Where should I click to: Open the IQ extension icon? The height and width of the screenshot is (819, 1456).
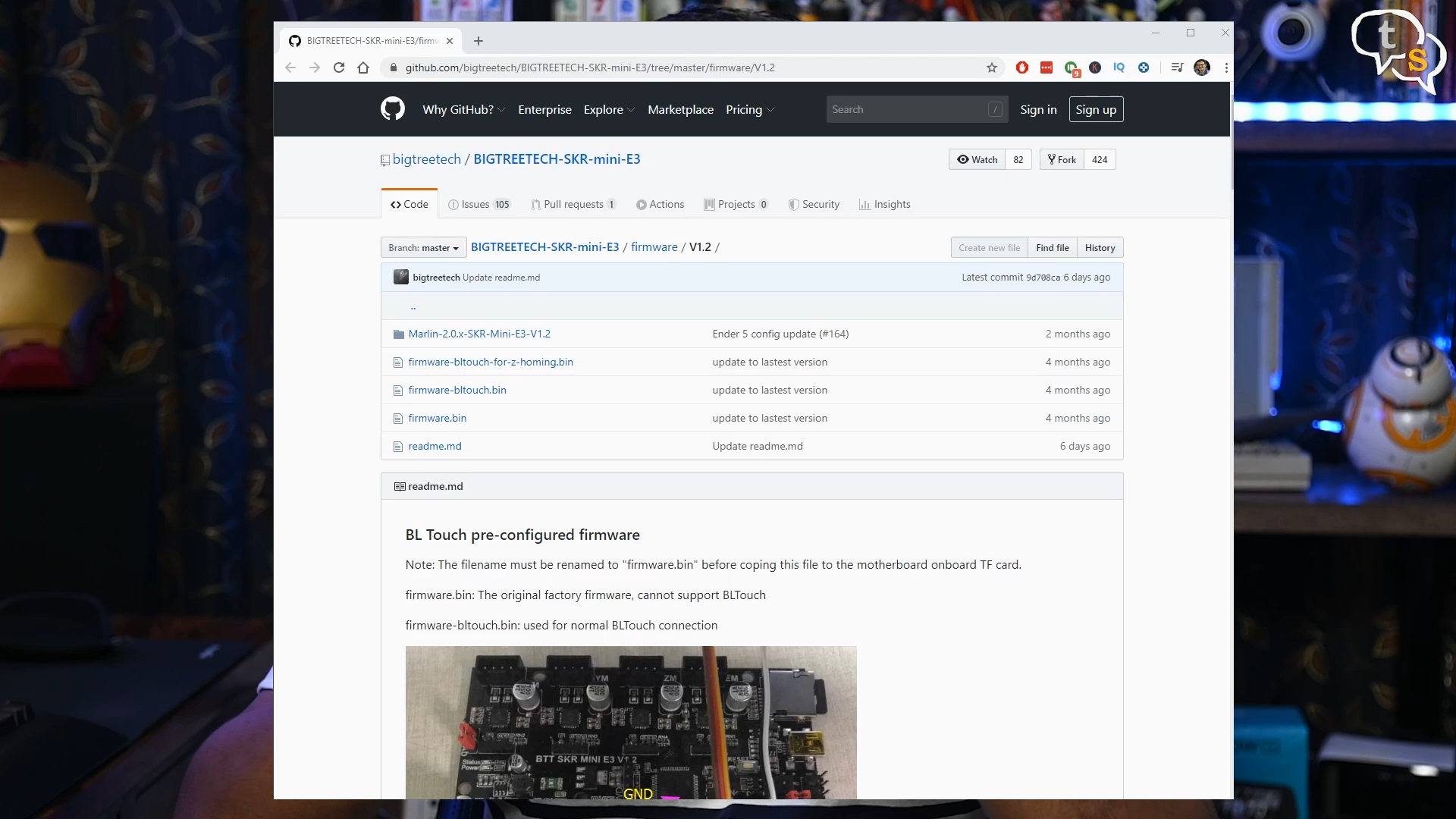click(x=1119, y=67)
